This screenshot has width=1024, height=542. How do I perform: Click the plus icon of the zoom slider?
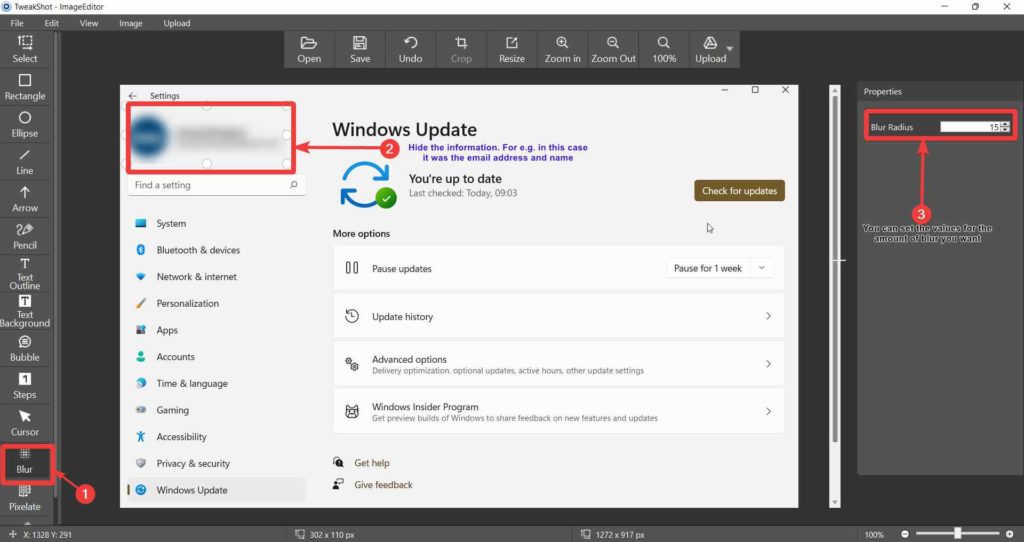click(x=1010, y=534)
